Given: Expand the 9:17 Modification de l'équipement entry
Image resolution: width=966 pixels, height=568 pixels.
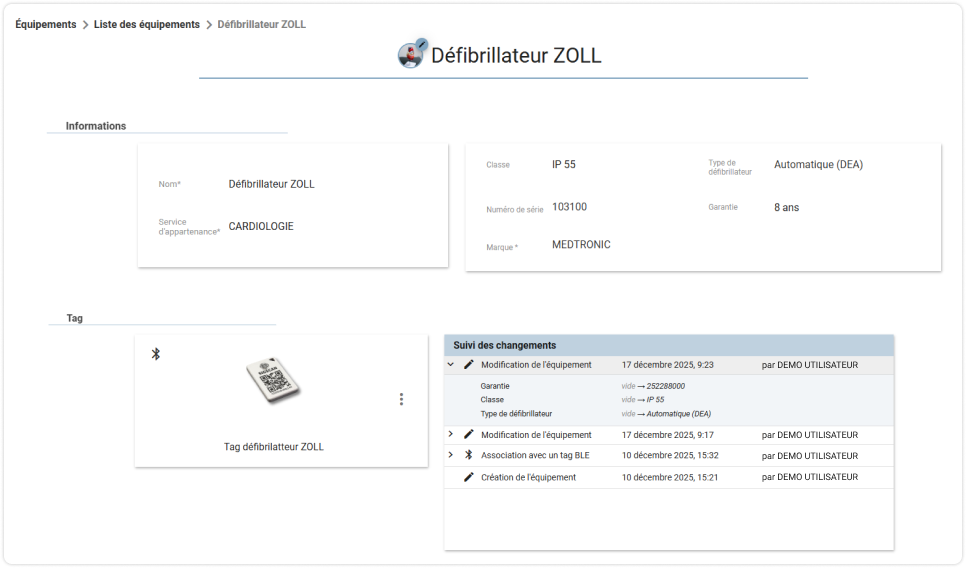Looking at the screenshot, I should [450, 434].
